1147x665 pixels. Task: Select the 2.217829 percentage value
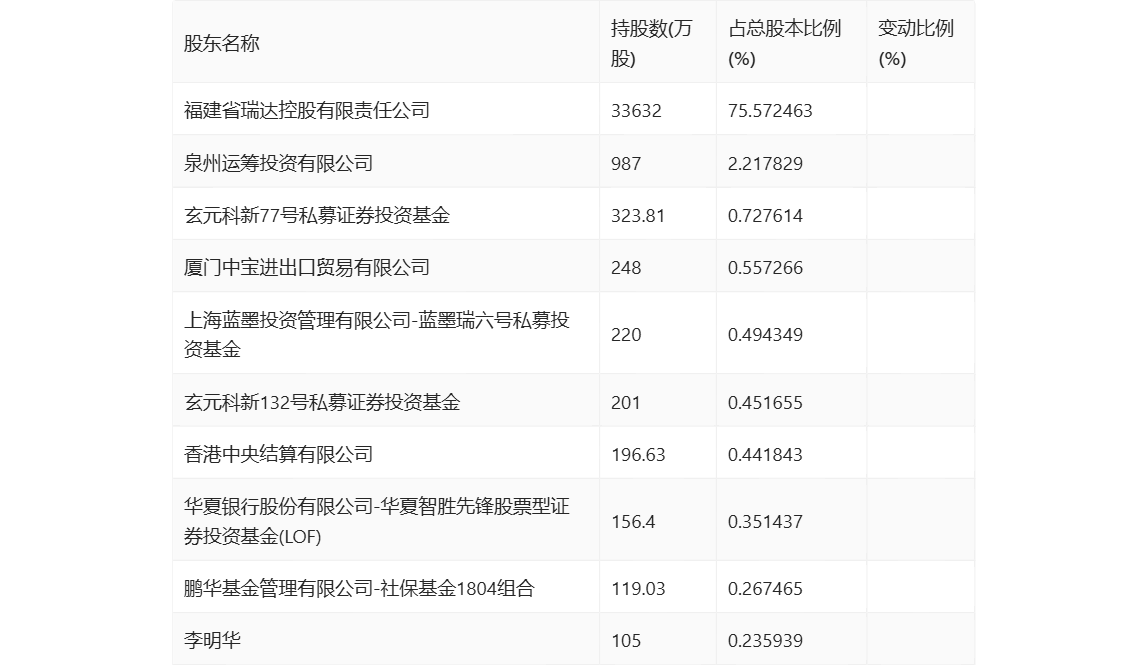point(765,163)
